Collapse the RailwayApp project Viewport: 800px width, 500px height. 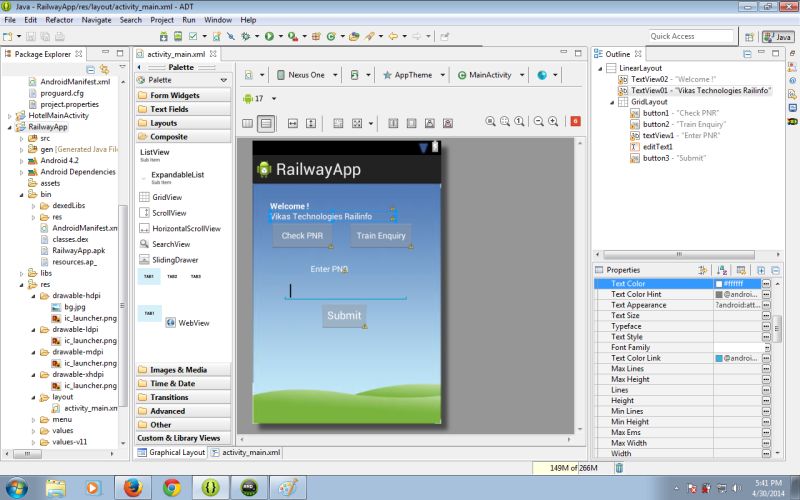(x=9, y=127)
